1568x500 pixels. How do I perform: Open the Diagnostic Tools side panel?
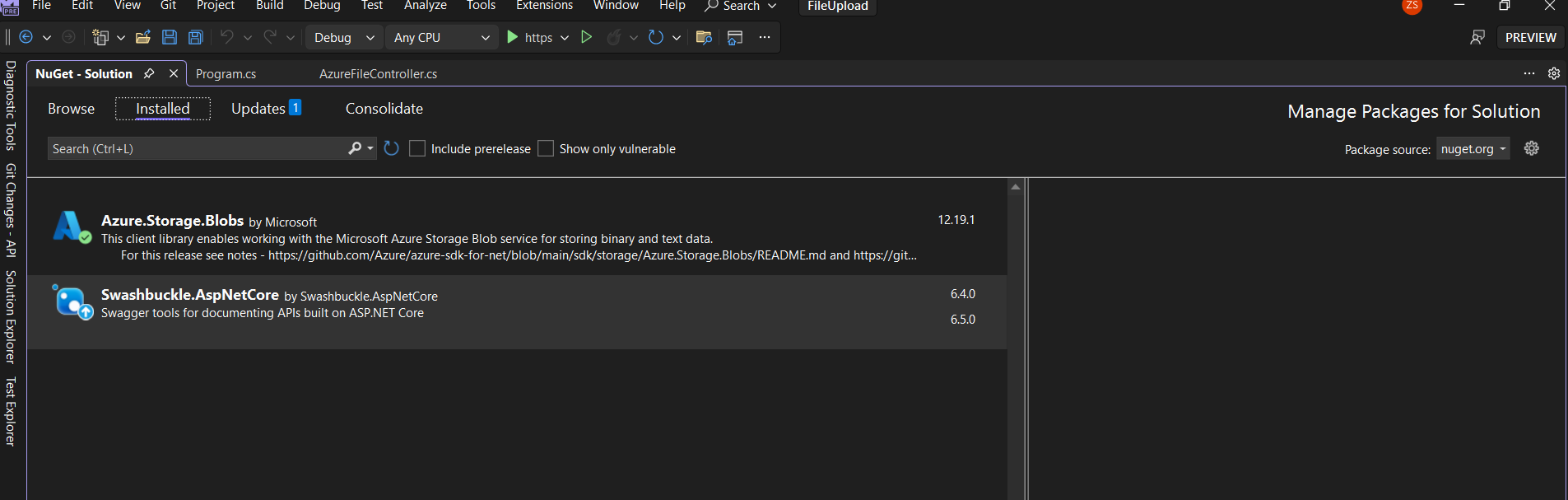(11, 105)
